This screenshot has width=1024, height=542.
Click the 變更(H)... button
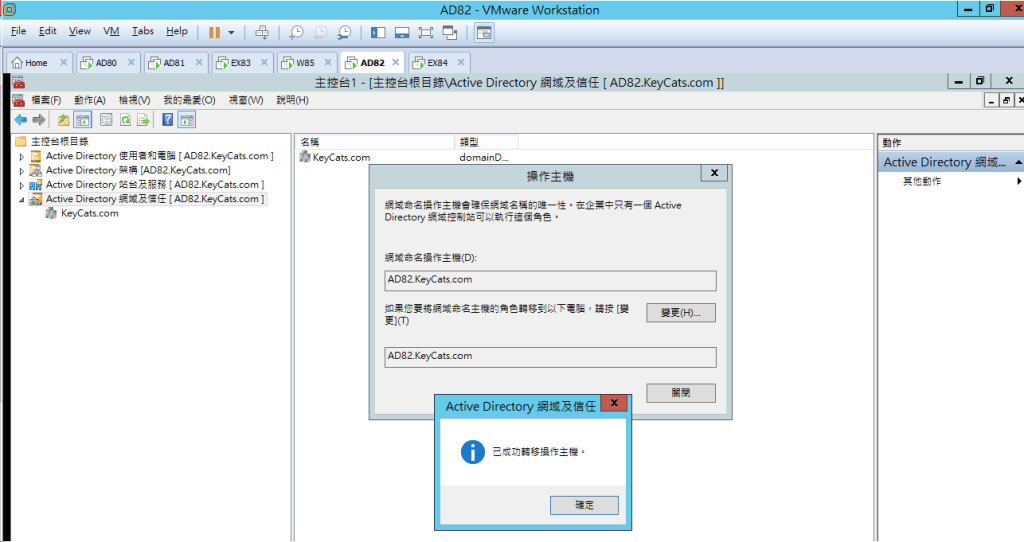point(680,313)
